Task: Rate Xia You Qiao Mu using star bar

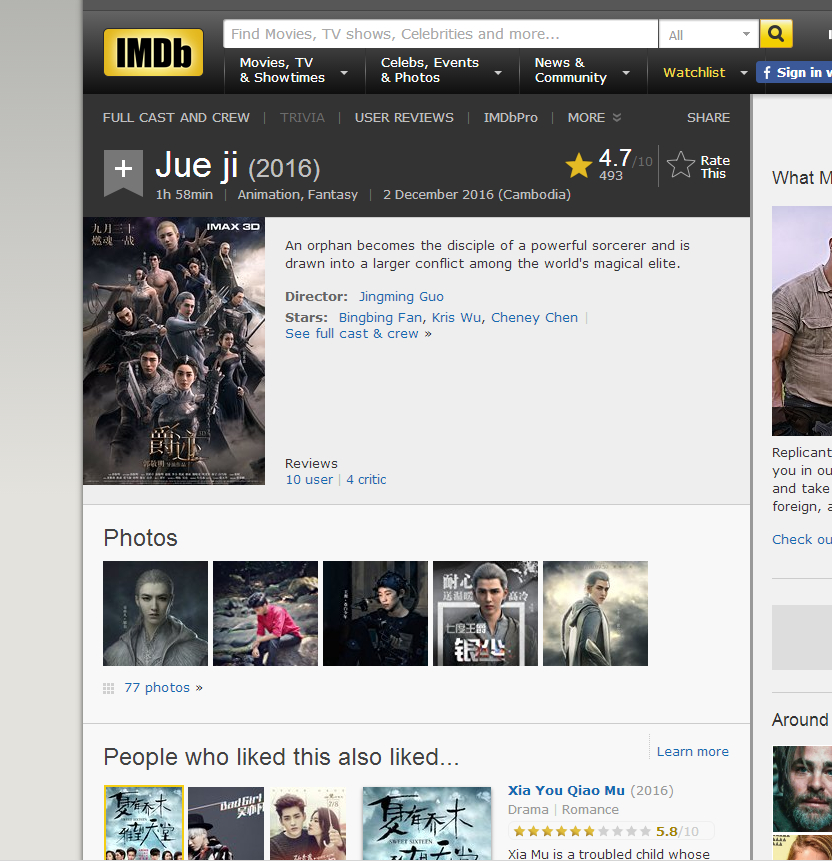Action: (x=583, y=831)
